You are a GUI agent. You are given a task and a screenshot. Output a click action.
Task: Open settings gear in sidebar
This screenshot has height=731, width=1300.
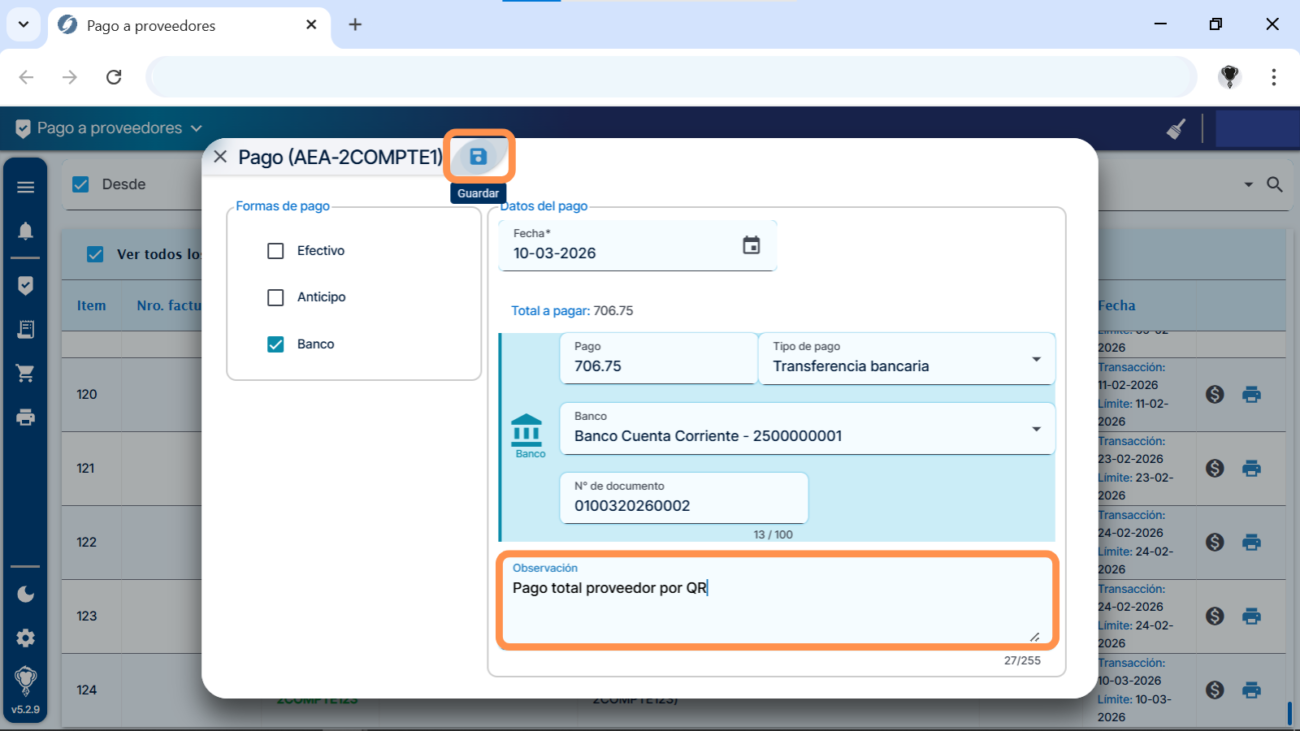[26, 638]
